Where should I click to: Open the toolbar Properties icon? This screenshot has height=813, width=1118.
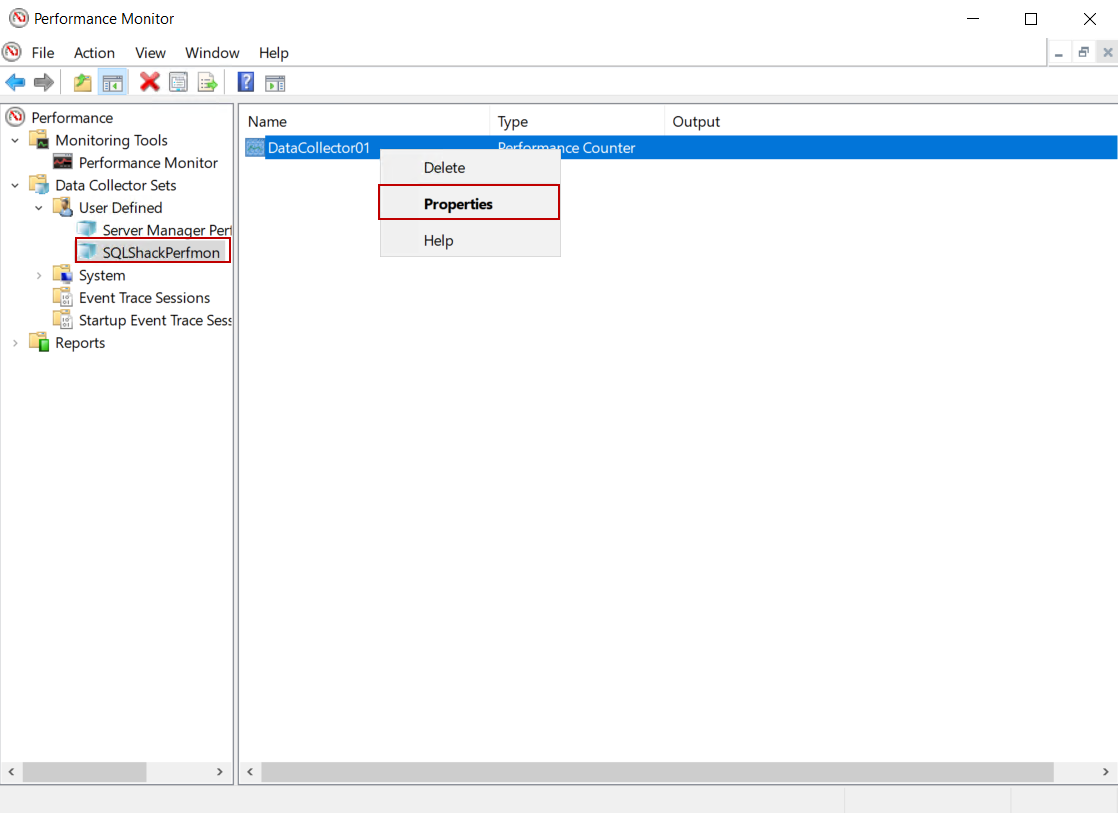click(178, 83)
